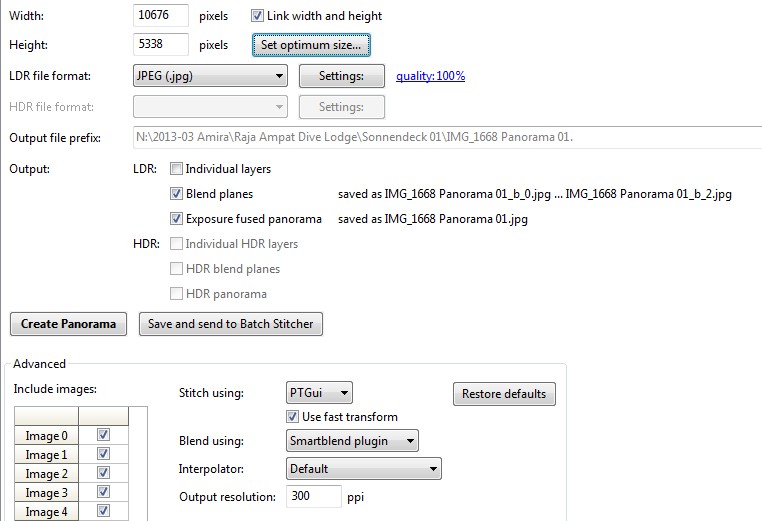Uncheck Image 0 in include list
Viewport: 762px width, 521px height.
103,436
